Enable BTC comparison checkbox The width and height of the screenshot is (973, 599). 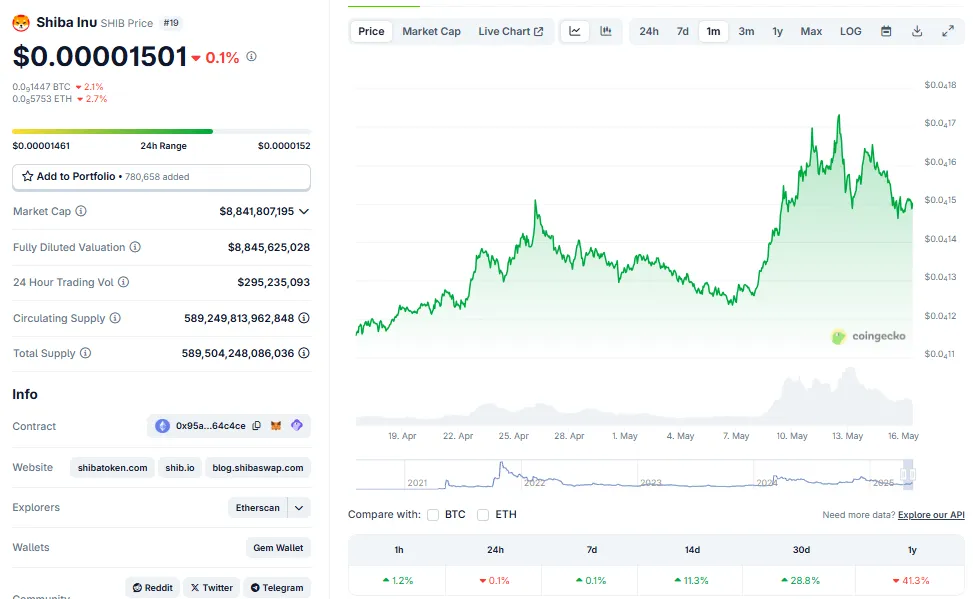tap(433, 515)
